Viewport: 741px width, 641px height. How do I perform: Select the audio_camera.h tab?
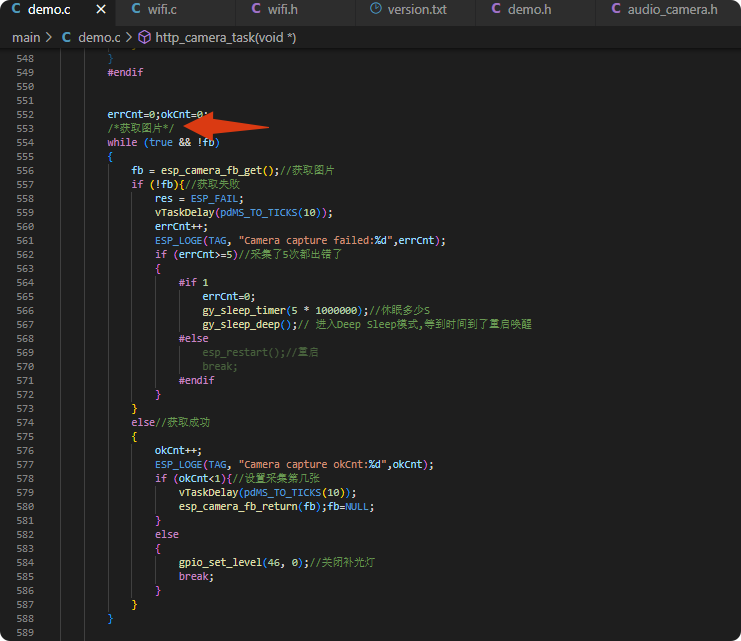point(672,9)
